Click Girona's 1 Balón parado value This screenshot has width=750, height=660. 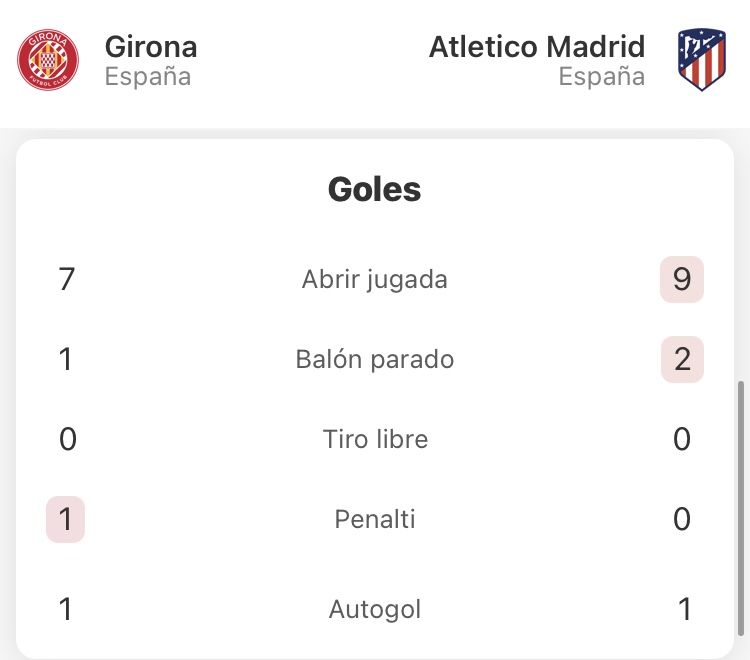coord(66,359)
